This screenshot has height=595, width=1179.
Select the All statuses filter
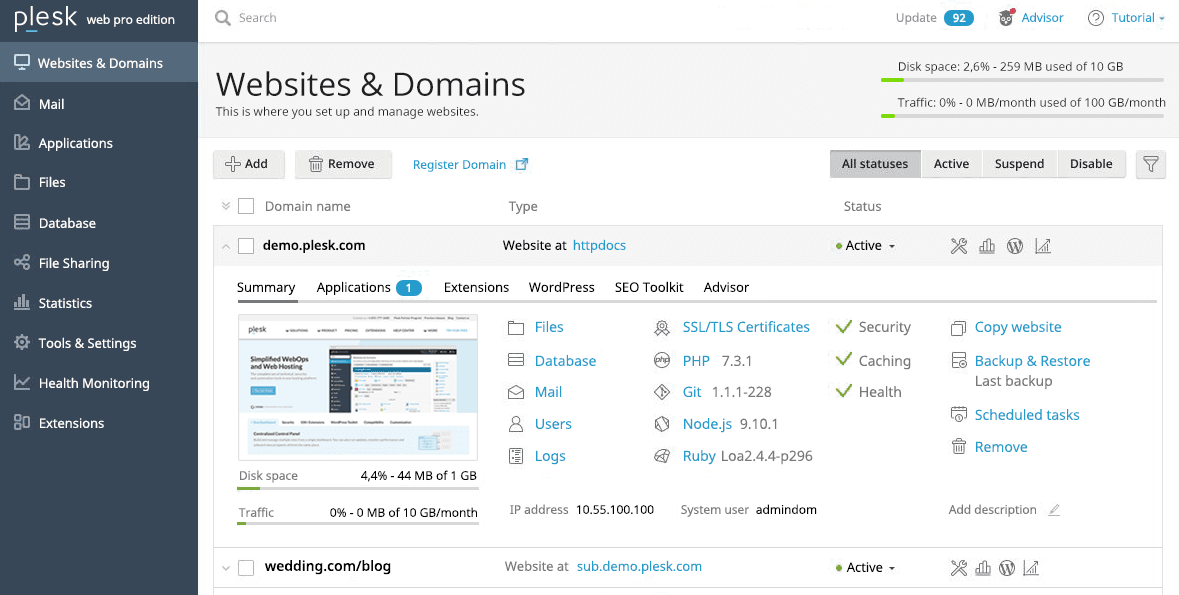(x=875, y=164)
